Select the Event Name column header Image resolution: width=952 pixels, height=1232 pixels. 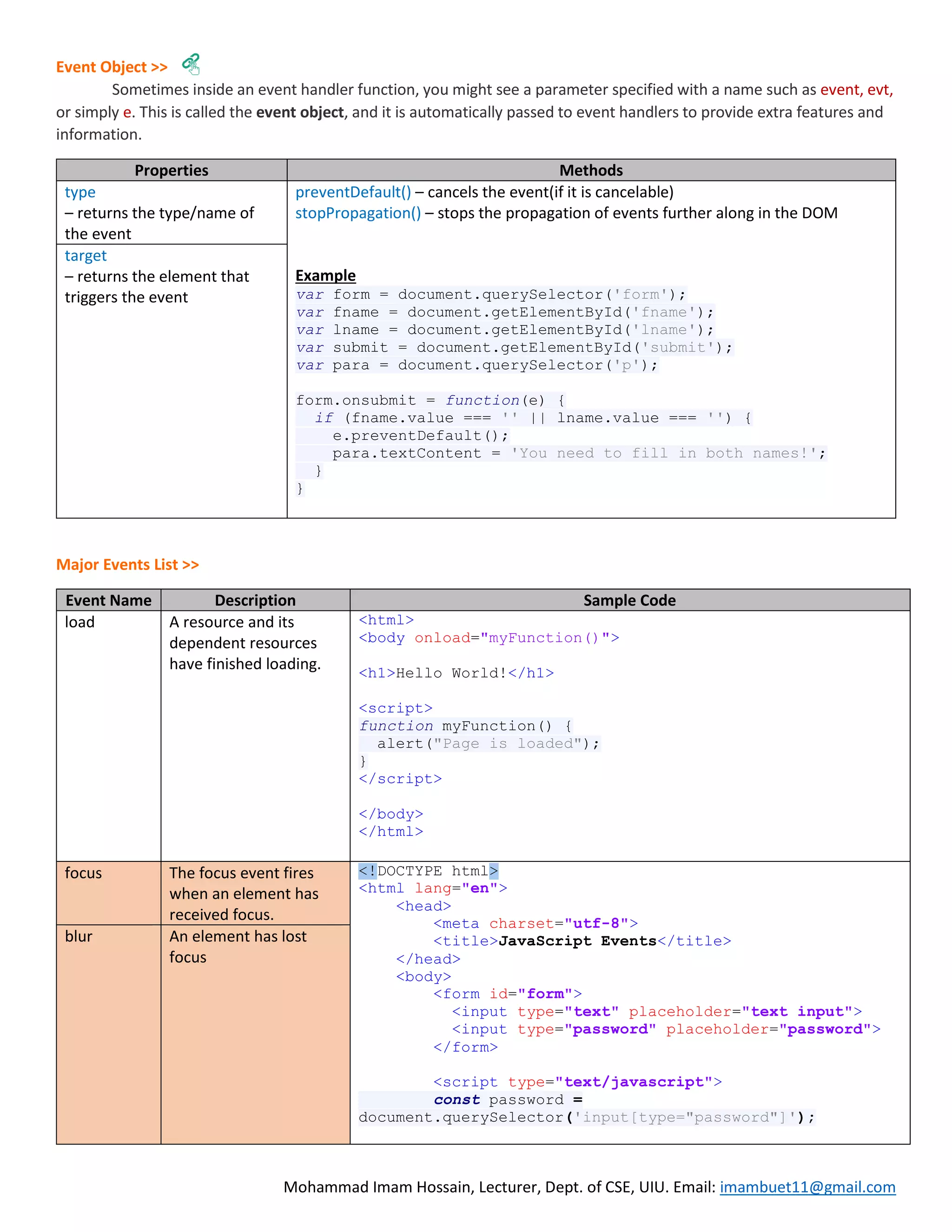pos(108,600)
